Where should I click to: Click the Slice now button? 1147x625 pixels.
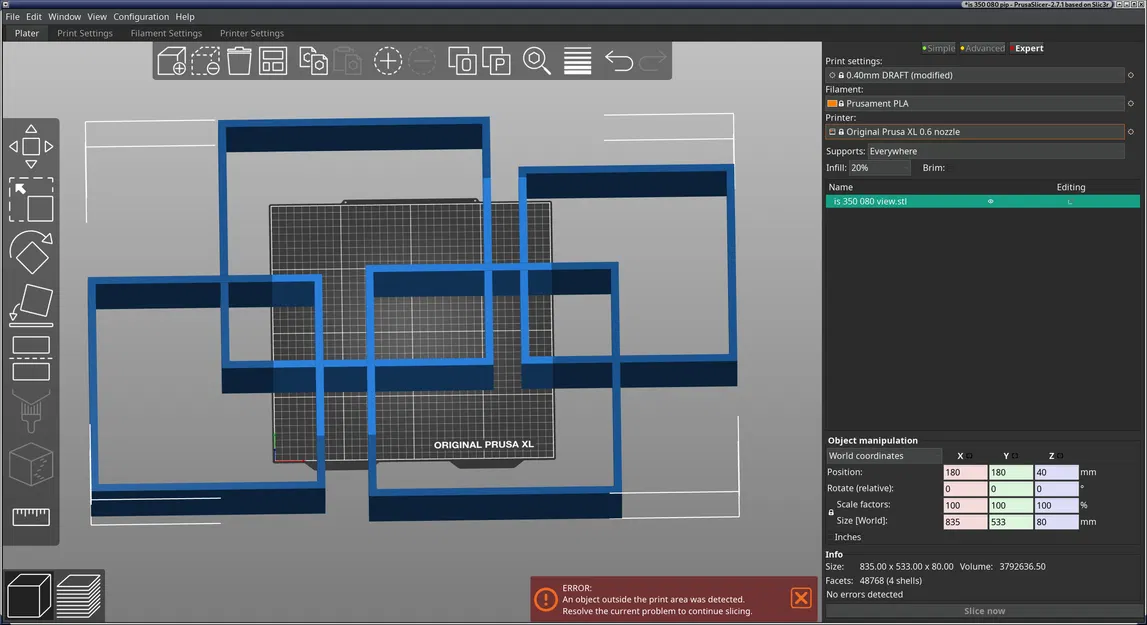(x=984, y=611)
